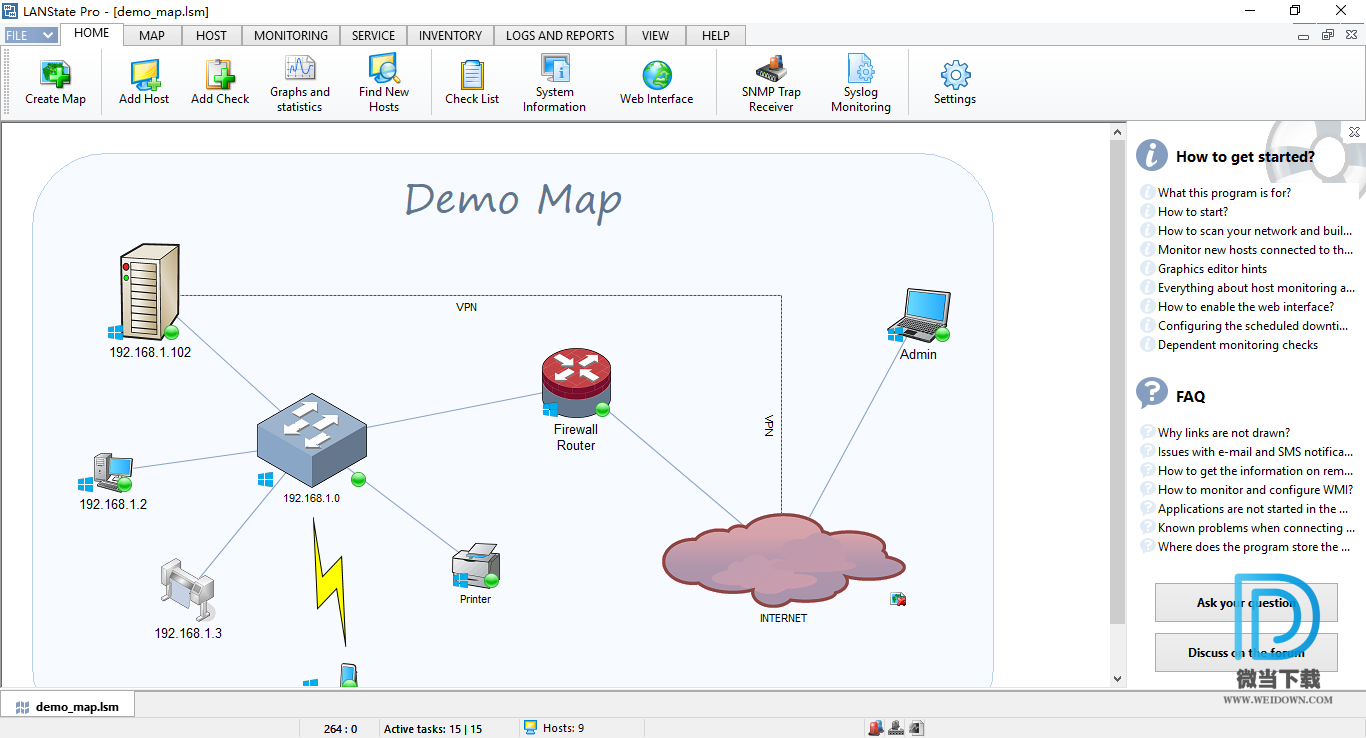Screen dimensions: 1366x738
Task: Select the INTERNET cloud on map
Action: tap(782, 560)
